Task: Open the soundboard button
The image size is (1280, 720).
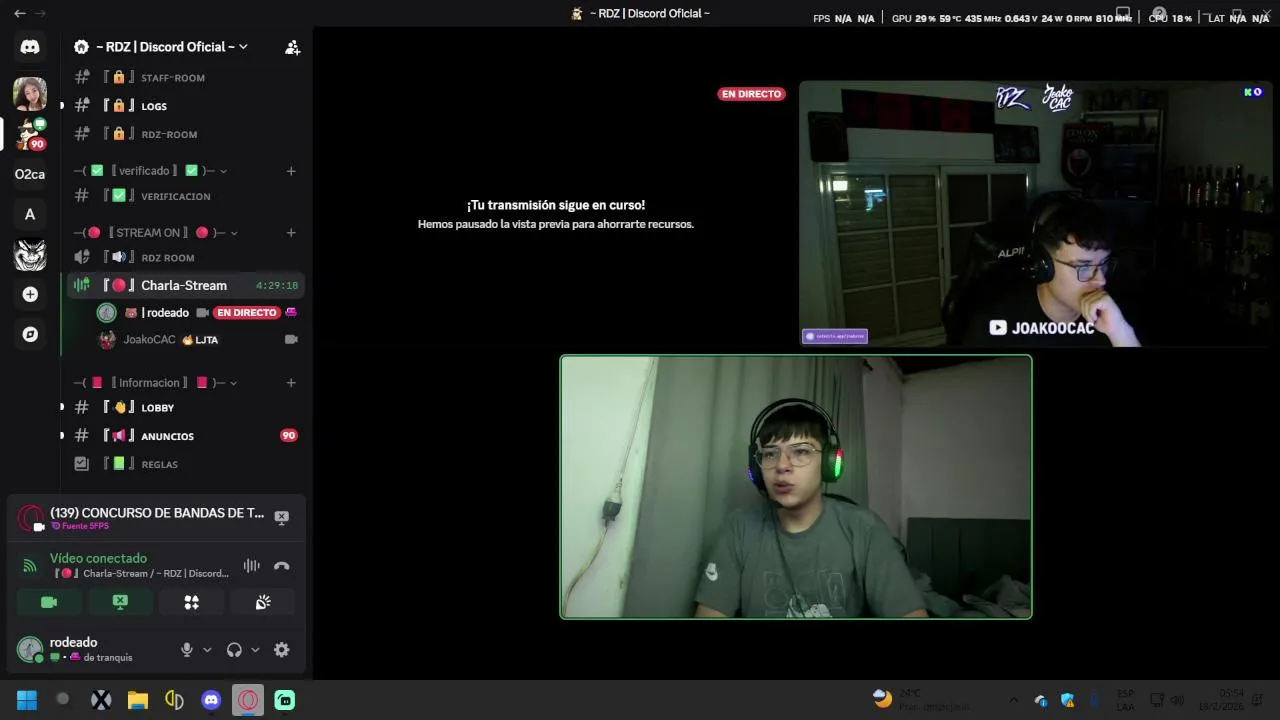Action: point(263,602)
